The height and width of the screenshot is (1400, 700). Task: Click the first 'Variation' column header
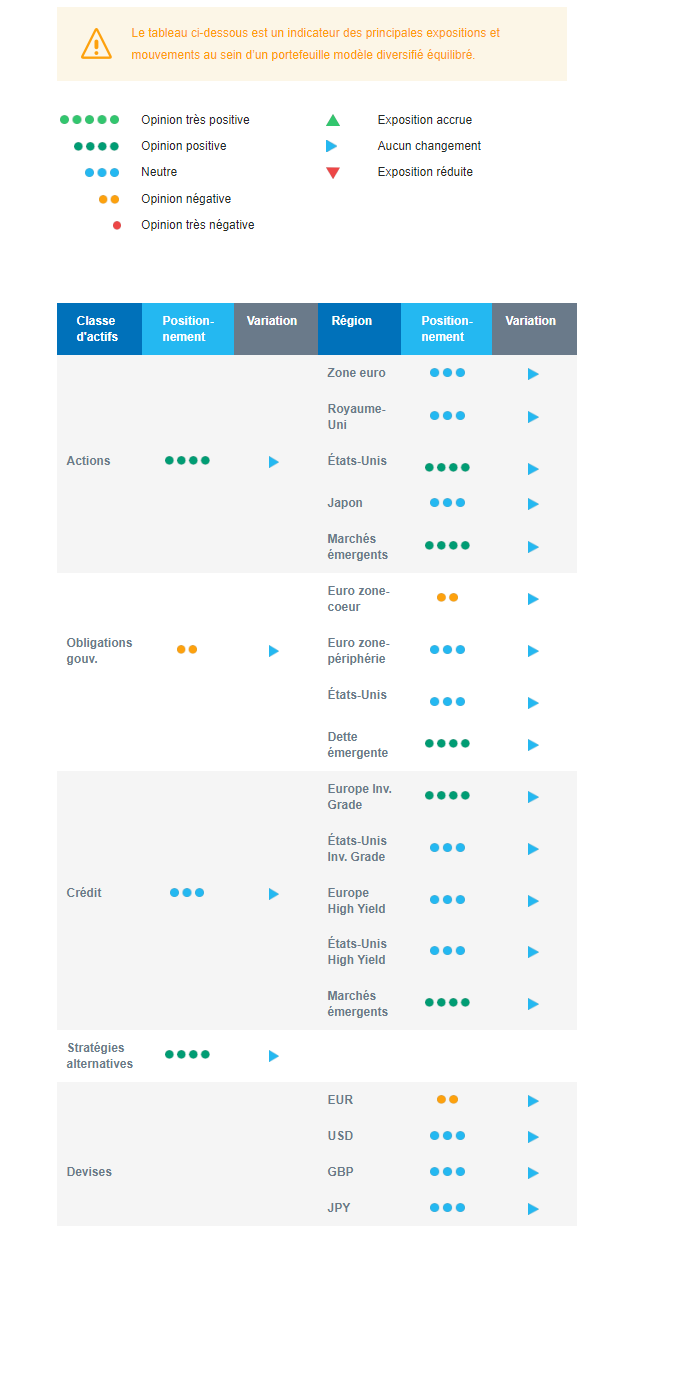click(x=272, y=321)
